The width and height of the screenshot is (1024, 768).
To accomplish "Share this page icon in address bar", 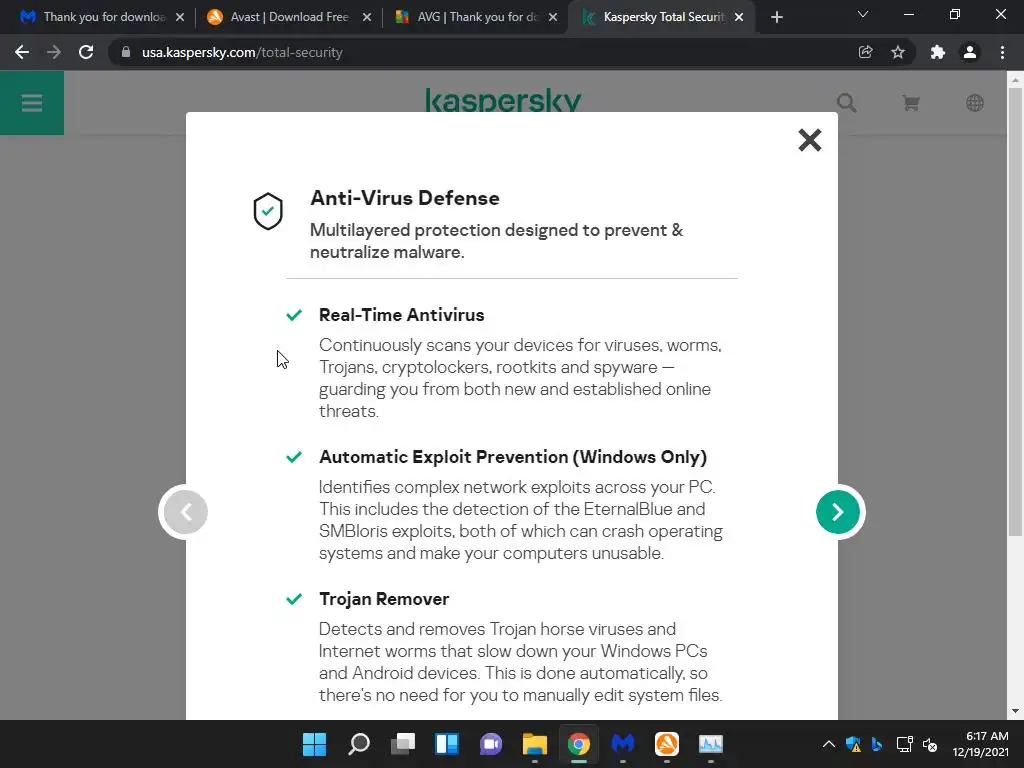I will point(865,52).
